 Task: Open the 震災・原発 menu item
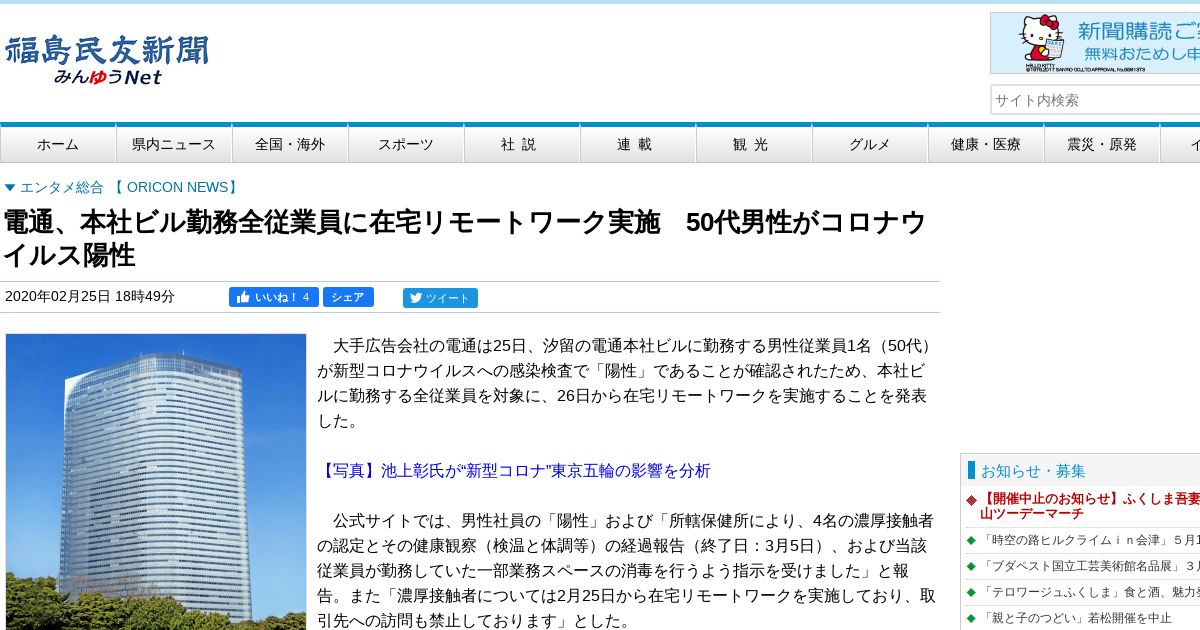1102,144
